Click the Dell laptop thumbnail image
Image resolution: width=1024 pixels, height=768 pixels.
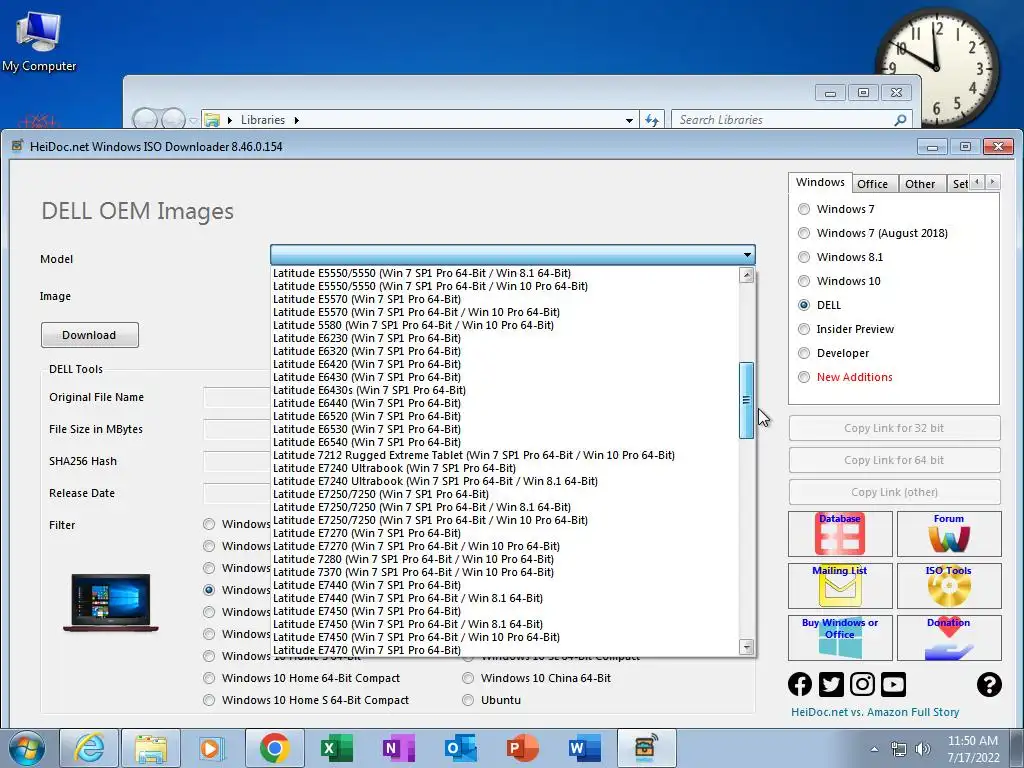(x=110, y=603)
